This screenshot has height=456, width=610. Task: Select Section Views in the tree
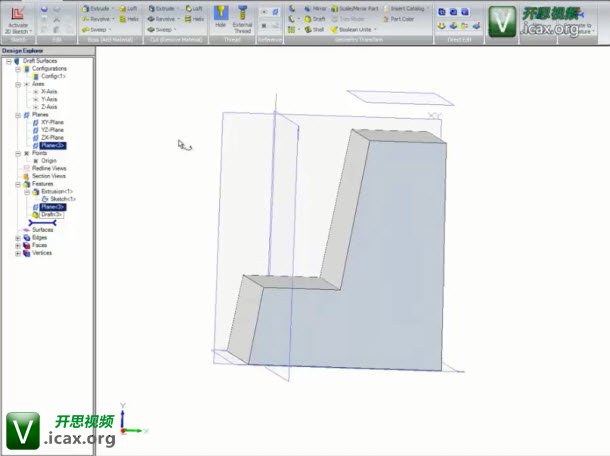(49, 176)
